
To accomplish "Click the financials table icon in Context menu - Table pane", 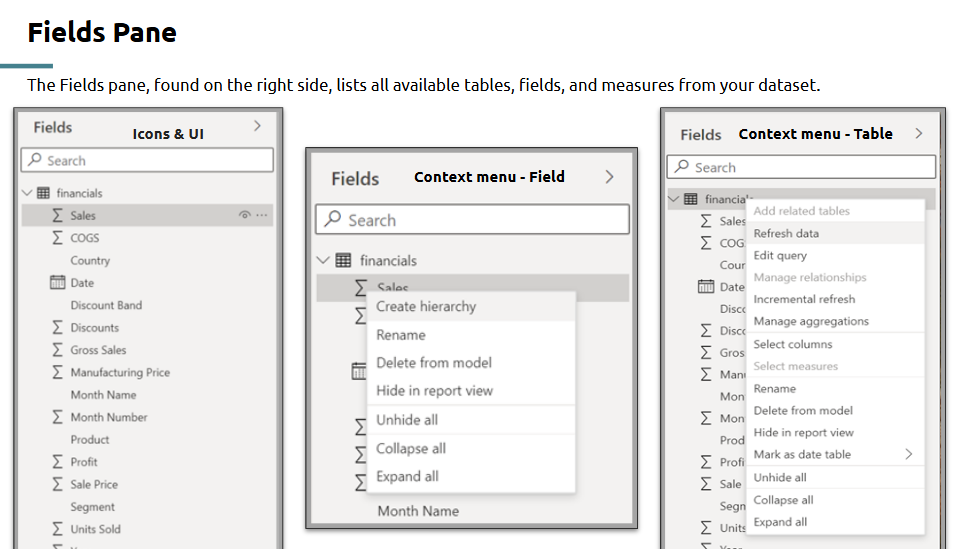I will click(x=691, y=199).
